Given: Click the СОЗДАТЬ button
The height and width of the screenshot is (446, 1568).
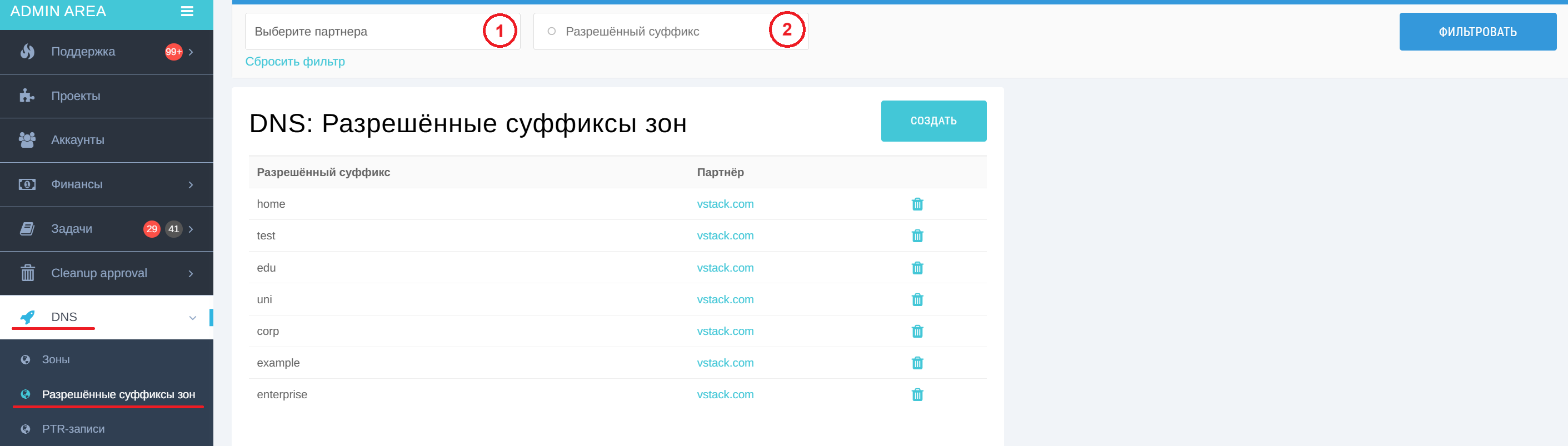Looking at the screenshot, I should point(932,121).
